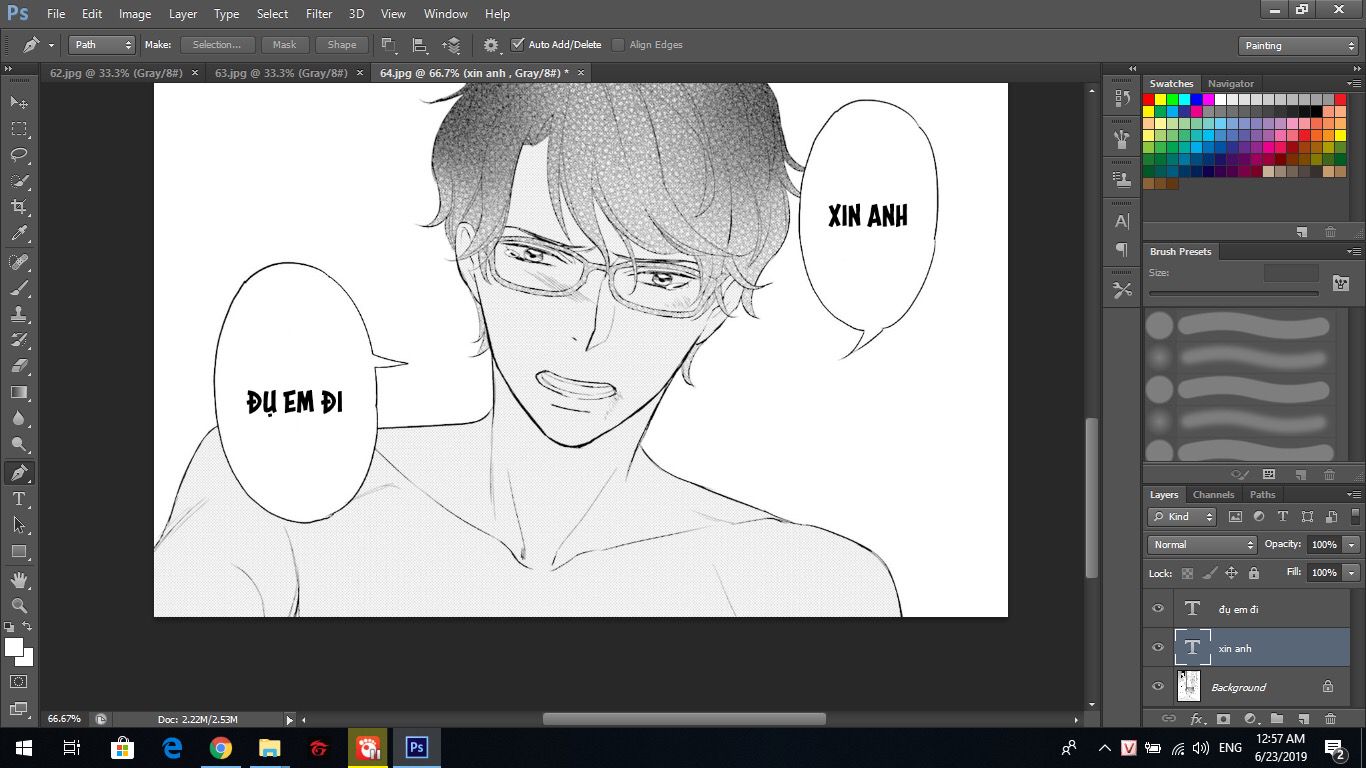Open the Normal blend mode dropdown

pos(1202,545)
